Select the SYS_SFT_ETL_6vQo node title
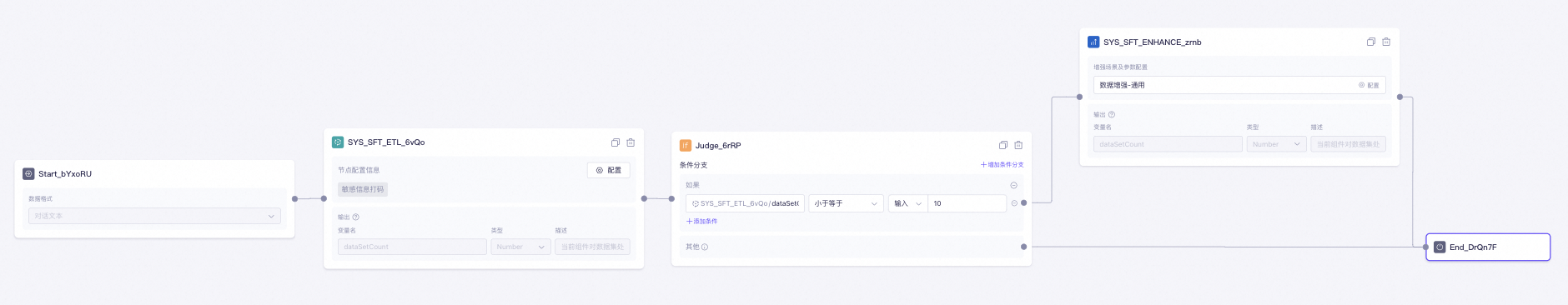Image resolution: width=1568 pixels, height=305 pixels. pyautogui.click(x=386, y=142)
